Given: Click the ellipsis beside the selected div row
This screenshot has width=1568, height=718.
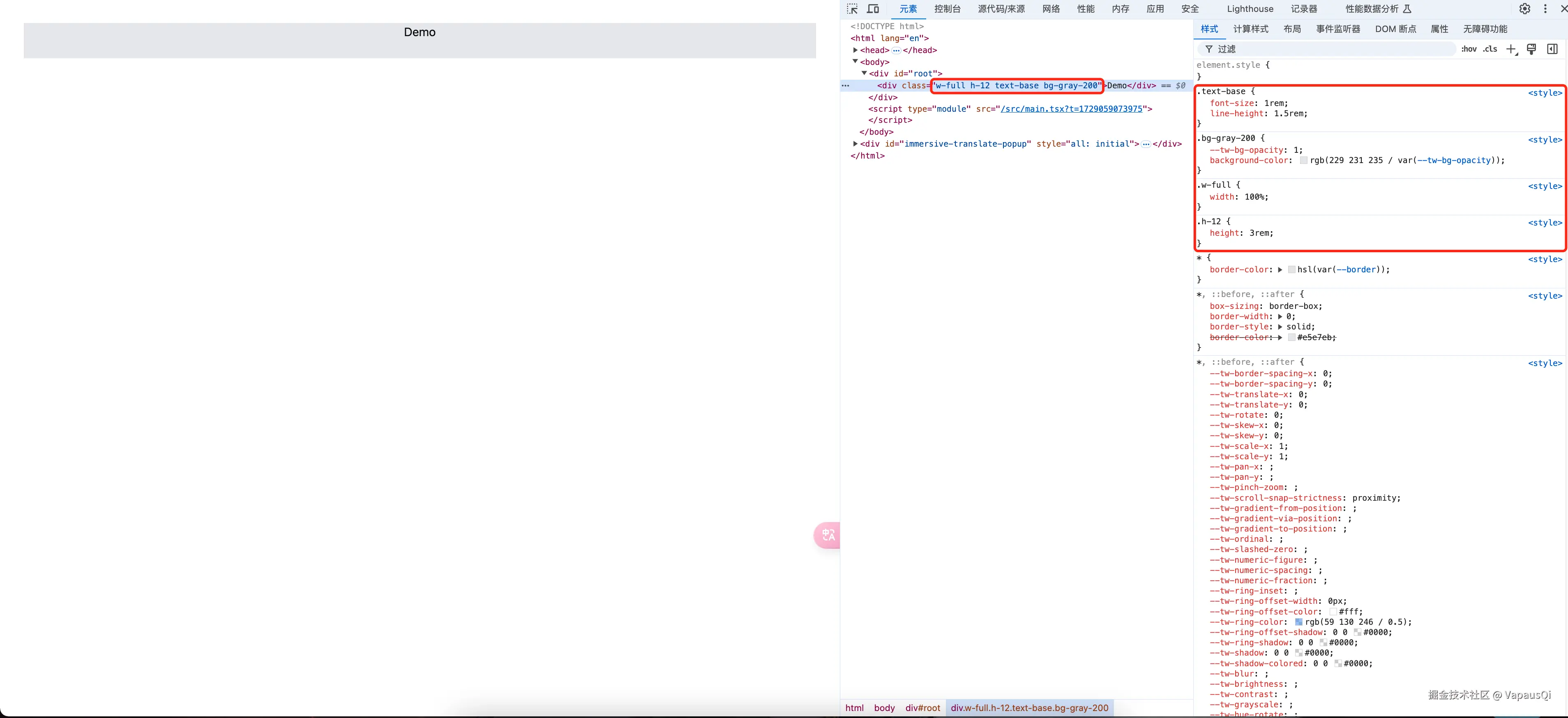Looking at the screenshot, I should (846, 86).
